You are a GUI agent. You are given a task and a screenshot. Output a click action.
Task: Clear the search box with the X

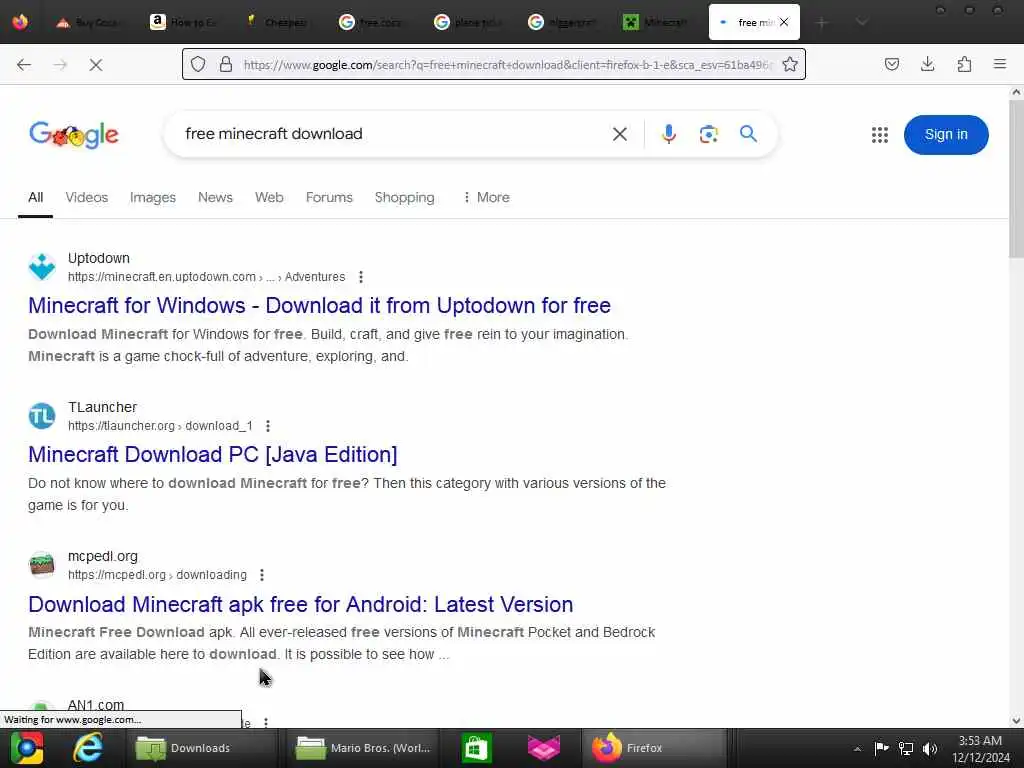pos(619,135)
